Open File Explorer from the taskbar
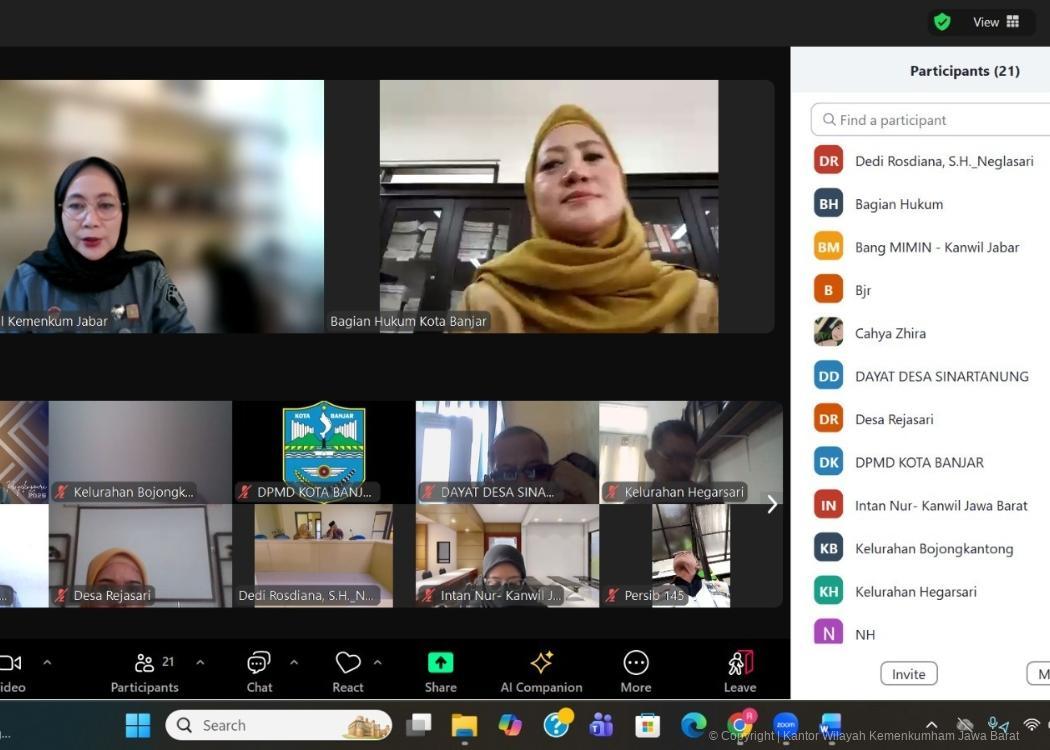The image size is (1050, 750). click(x=464, y=725)
